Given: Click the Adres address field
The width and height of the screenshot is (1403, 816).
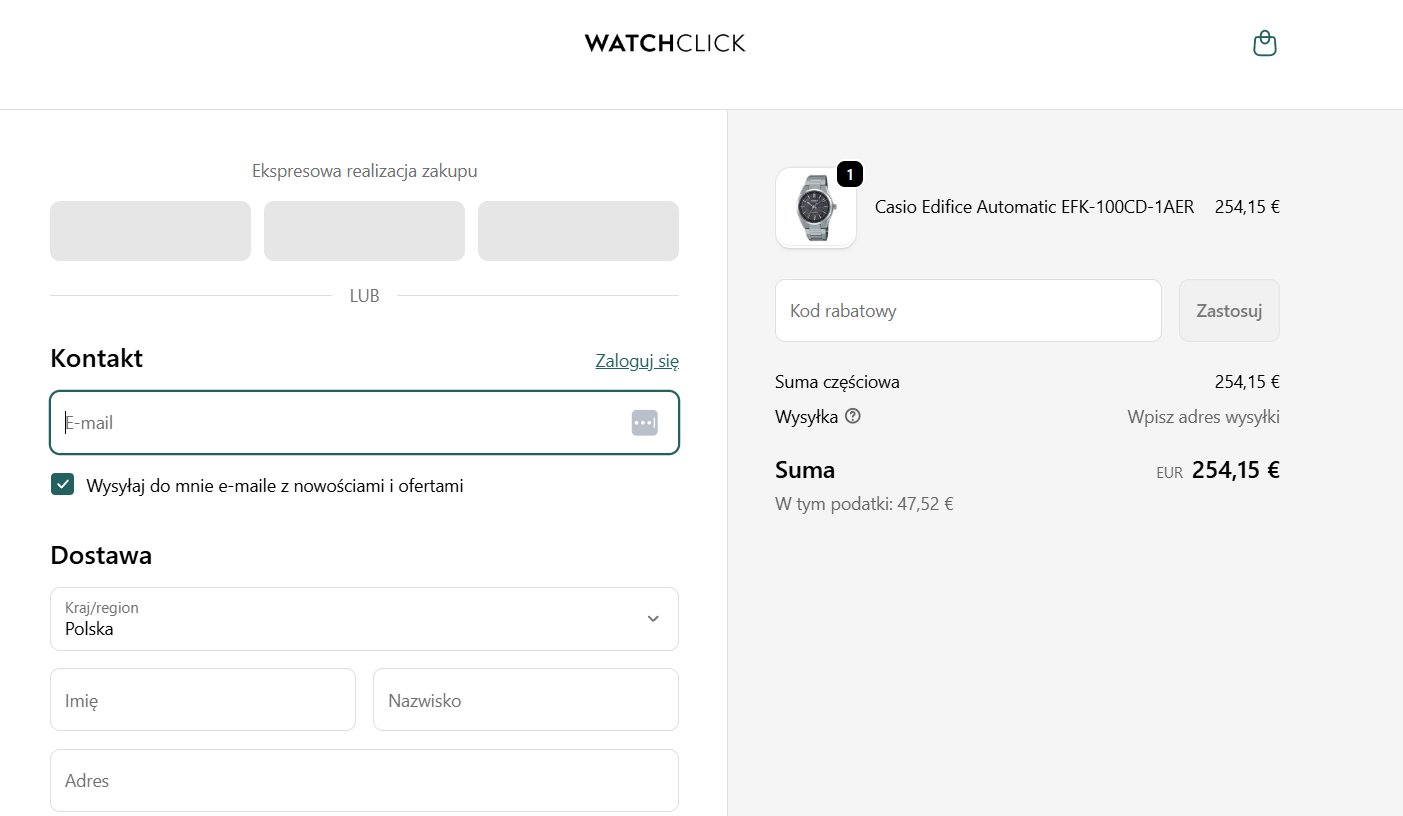Looking at the screenshot, I should tap(364, 780).
